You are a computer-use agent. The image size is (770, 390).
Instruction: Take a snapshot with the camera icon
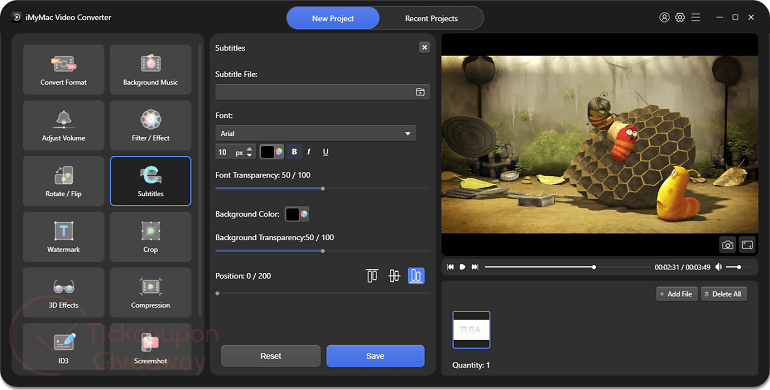click(x=727, y=245)
